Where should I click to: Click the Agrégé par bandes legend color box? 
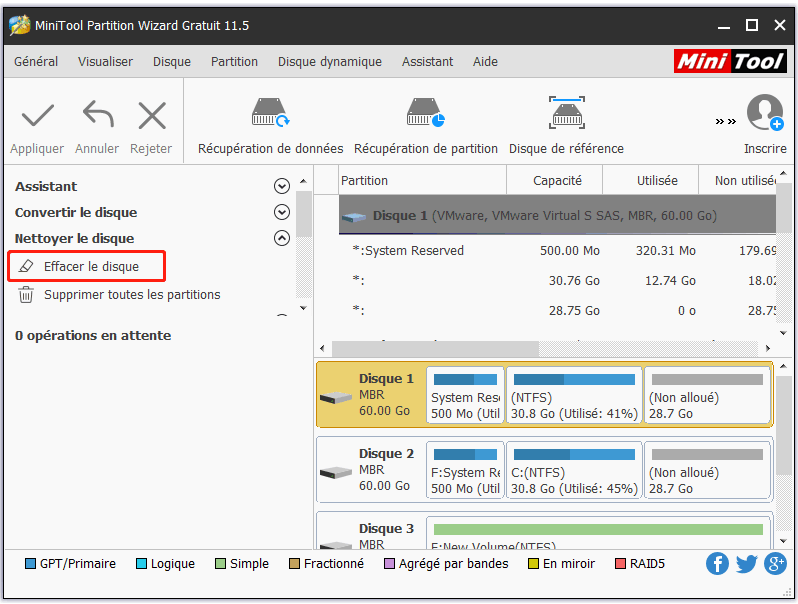click(389, 564)
